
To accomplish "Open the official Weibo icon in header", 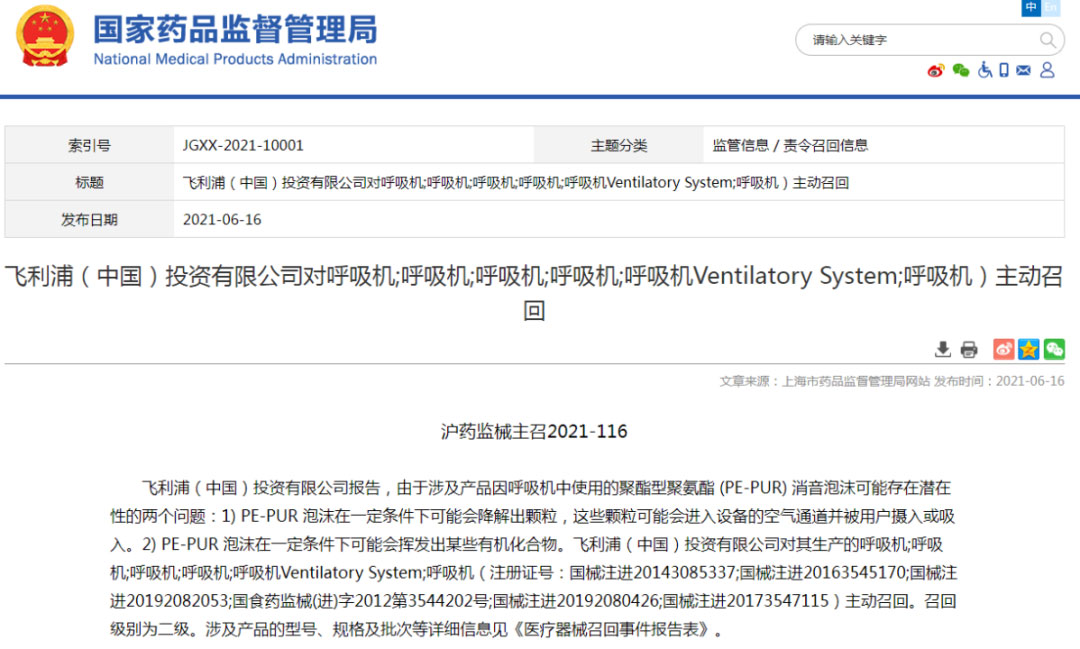I will [x=936, y=70].
